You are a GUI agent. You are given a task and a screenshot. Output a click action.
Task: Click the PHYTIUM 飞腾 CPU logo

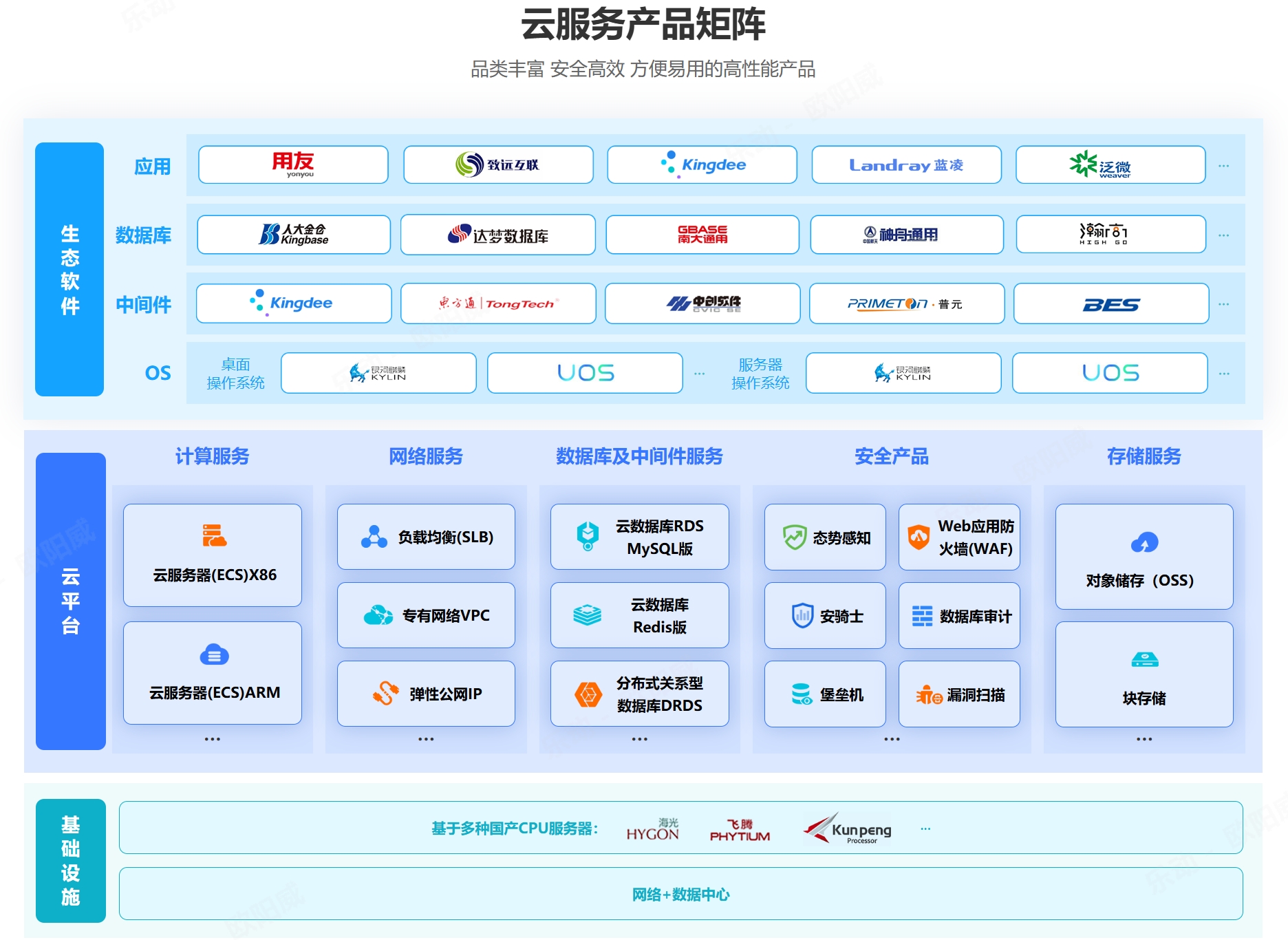(x=740, y=831)
